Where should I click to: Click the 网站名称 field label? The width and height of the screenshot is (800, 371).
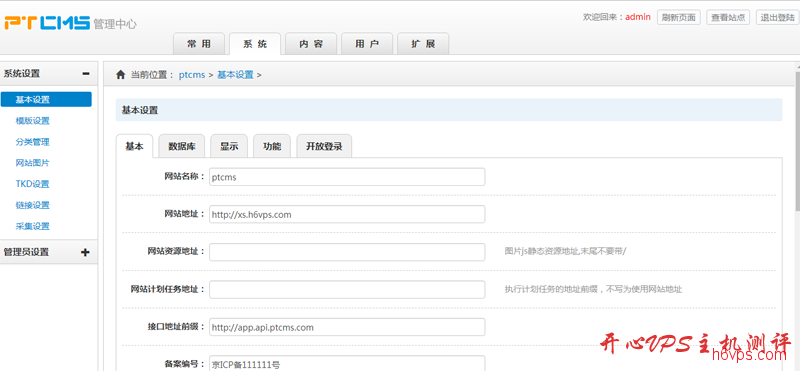(x=184, y=177)
